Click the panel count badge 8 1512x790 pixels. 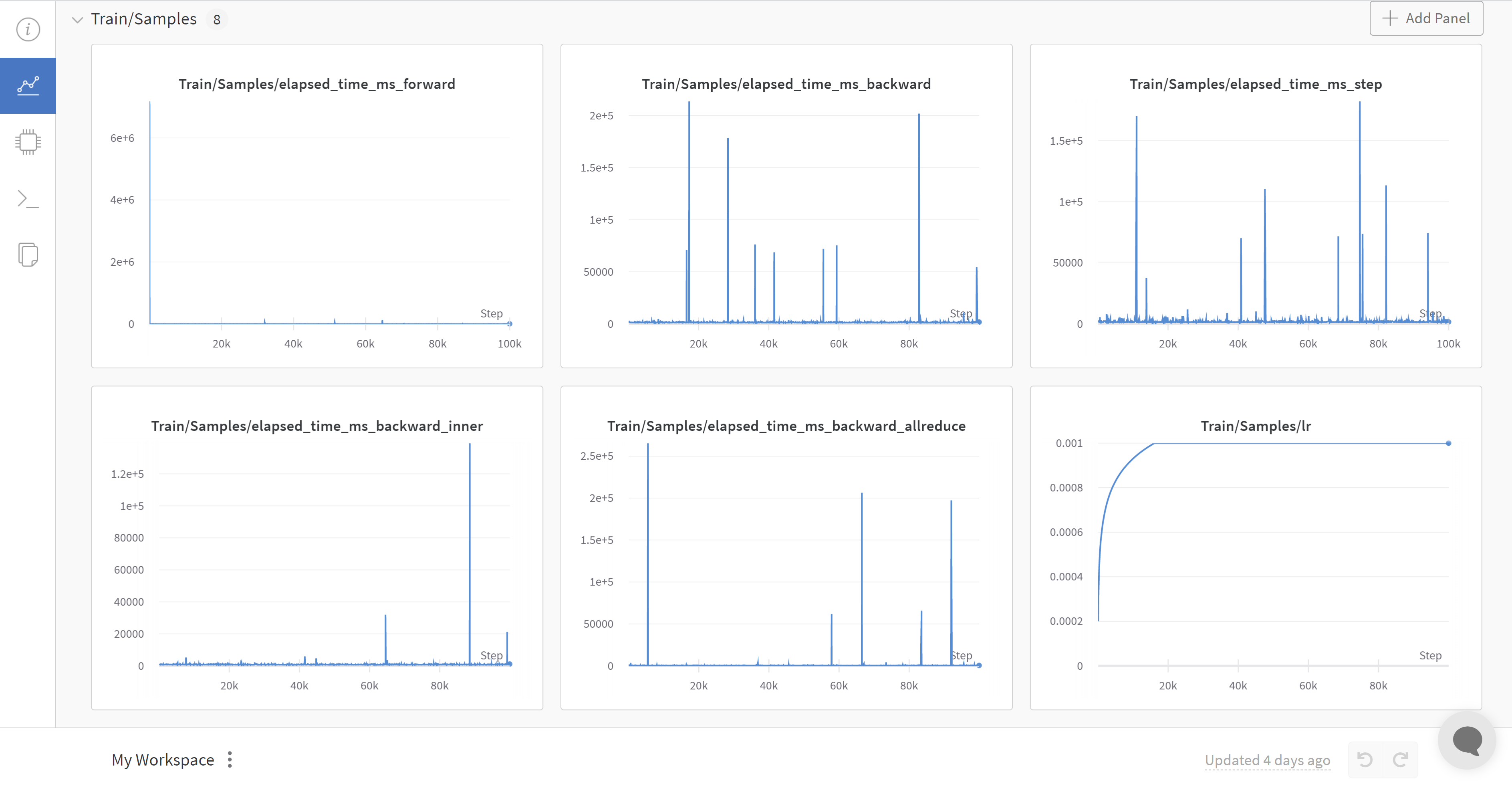(x=217, y=19)
